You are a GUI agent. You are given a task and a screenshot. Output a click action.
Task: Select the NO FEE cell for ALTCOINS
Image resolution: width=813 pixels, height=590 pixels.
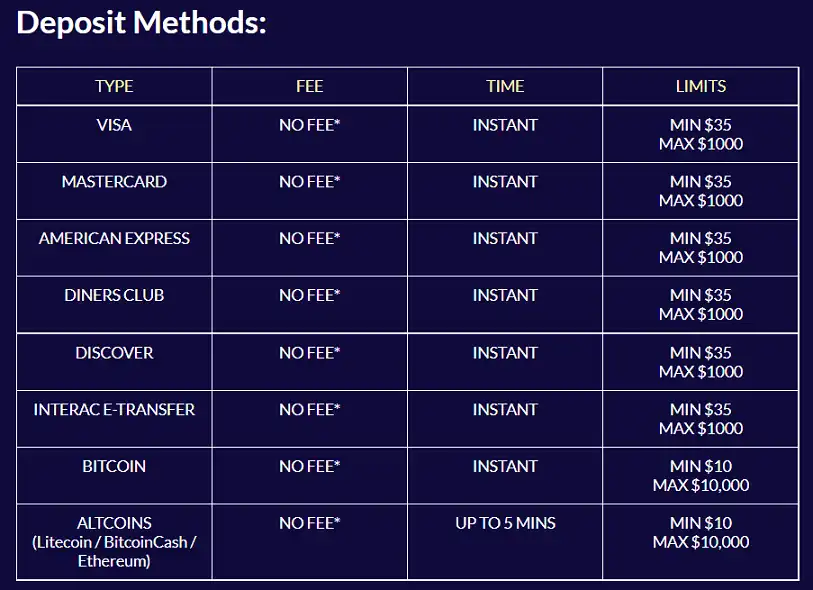pos(309,523)
